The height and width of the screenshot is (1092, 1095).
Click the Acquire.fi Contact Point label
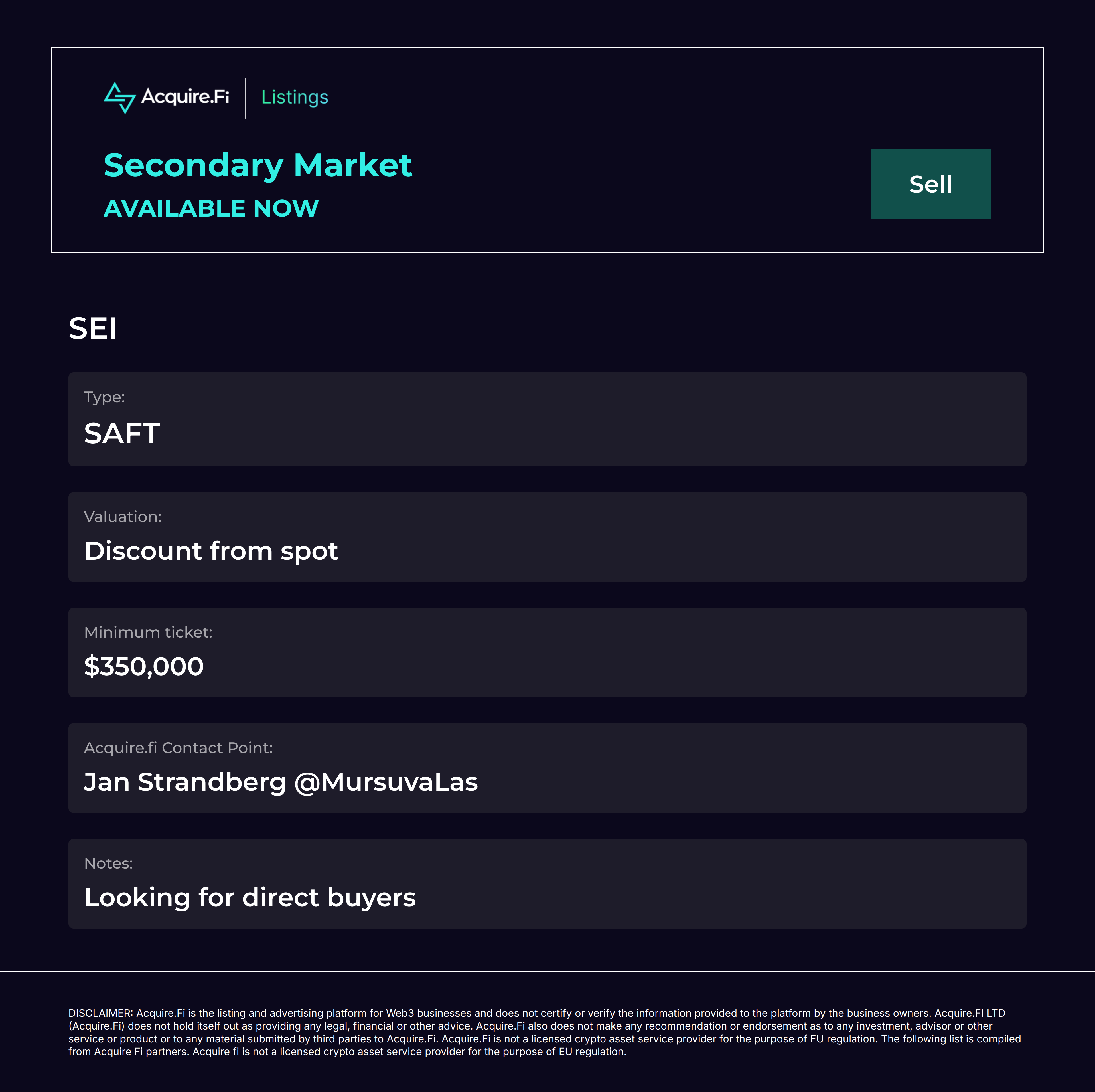(x=178, y=748)
